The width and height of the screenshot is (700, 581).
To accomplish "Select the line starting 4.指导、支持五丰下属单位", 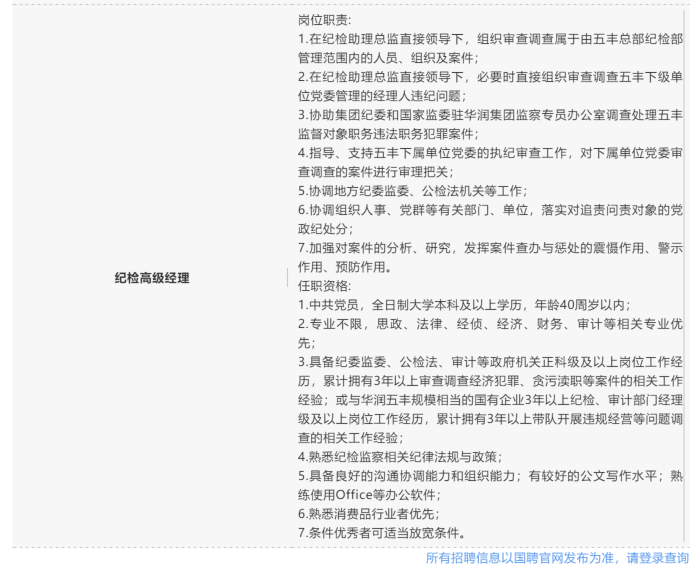I will point(490,153).
